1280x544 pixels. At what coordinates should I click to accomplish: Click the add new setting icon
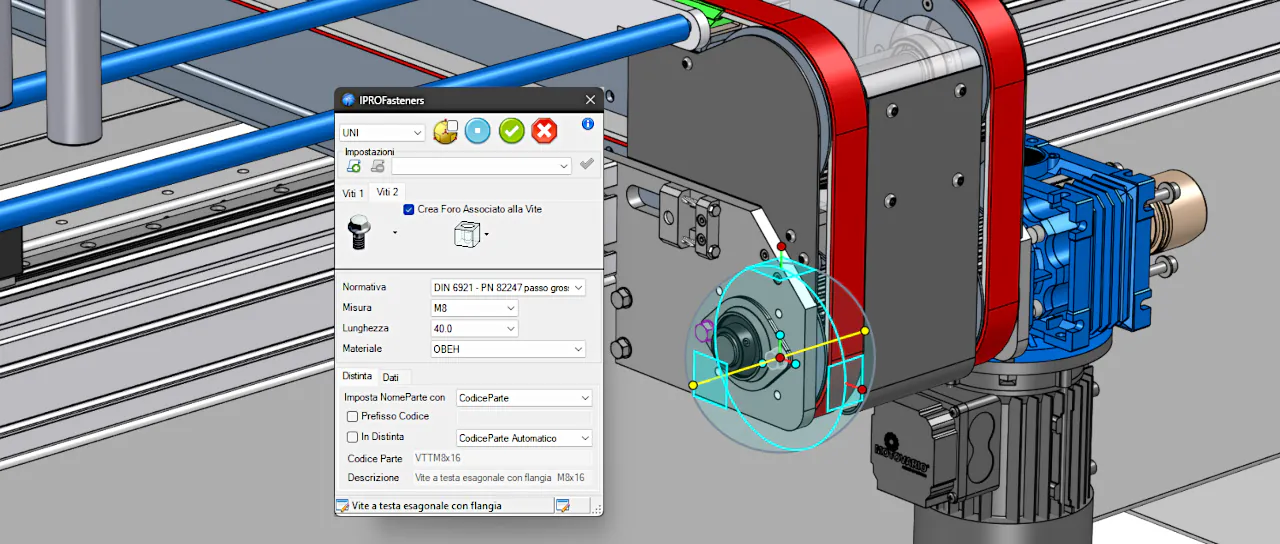(x=354, y=166)
